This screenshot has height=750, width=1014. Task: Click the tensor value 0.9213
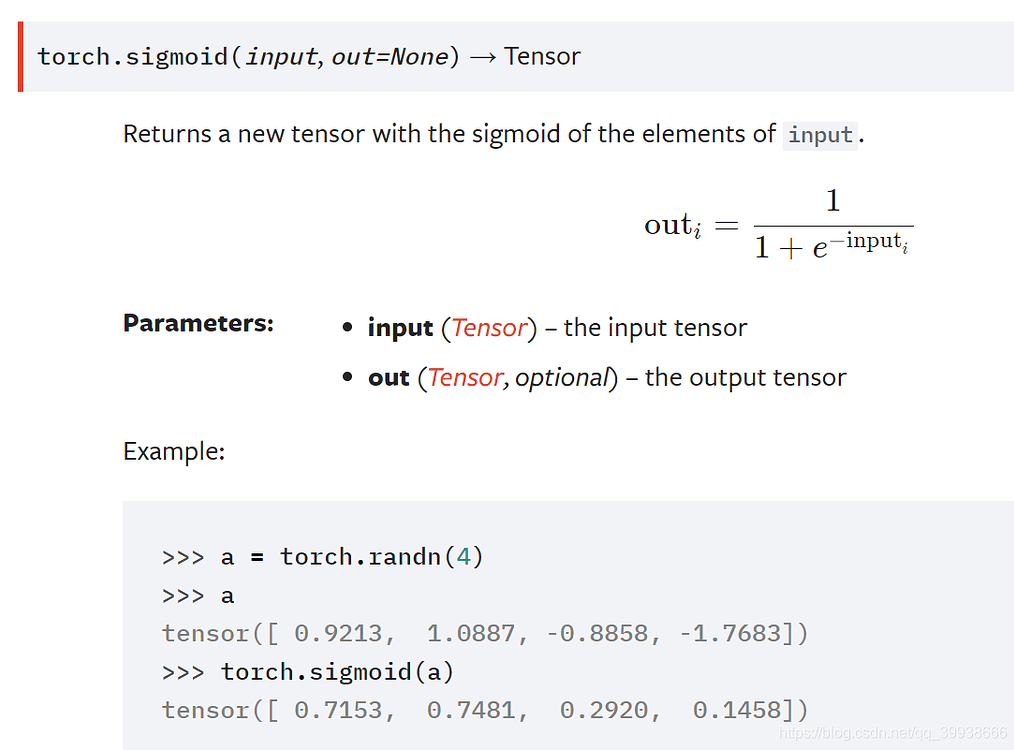338,634
